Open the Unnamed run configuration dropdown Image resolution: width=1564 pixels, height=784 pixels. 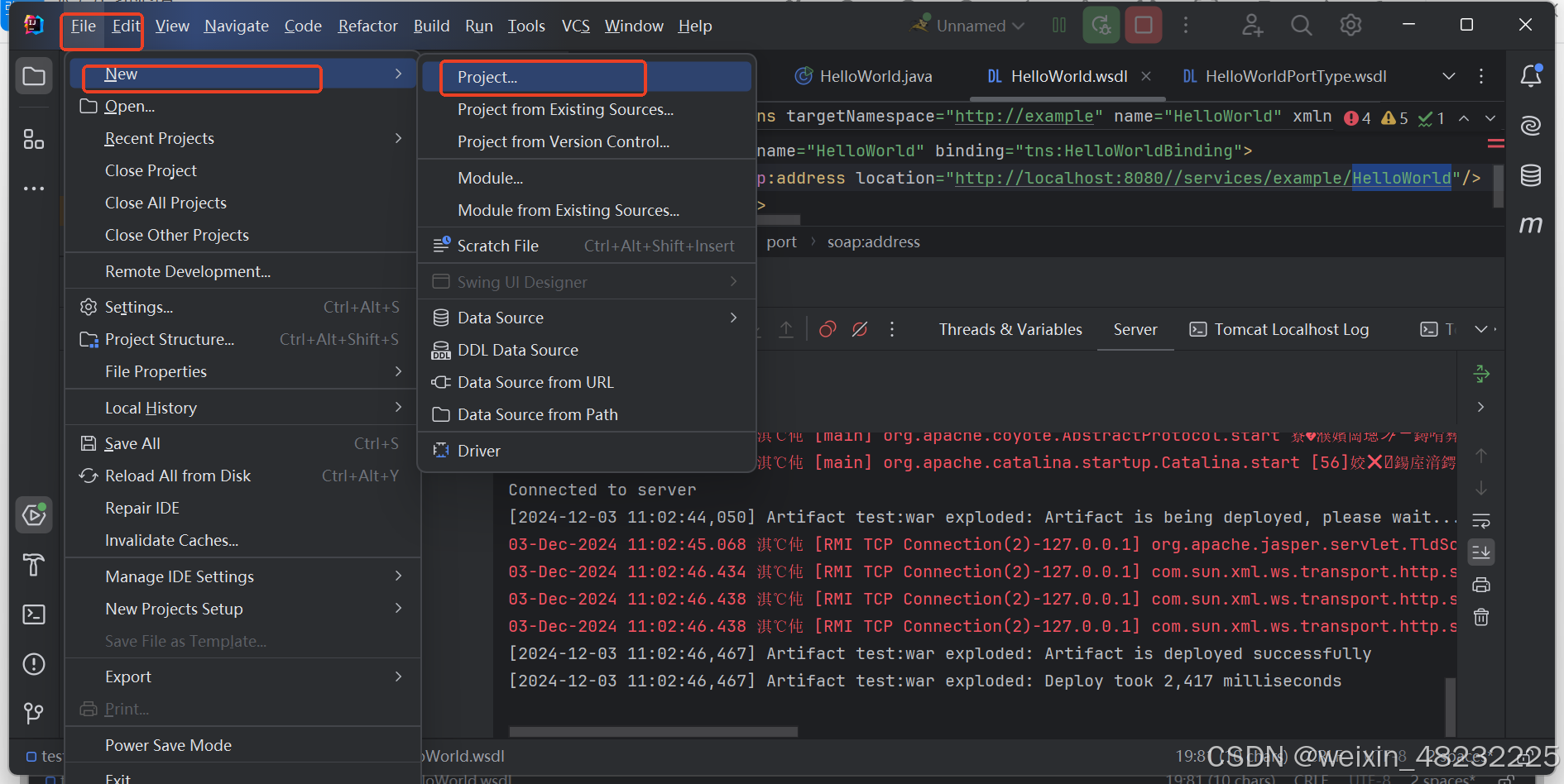(968, 26)
